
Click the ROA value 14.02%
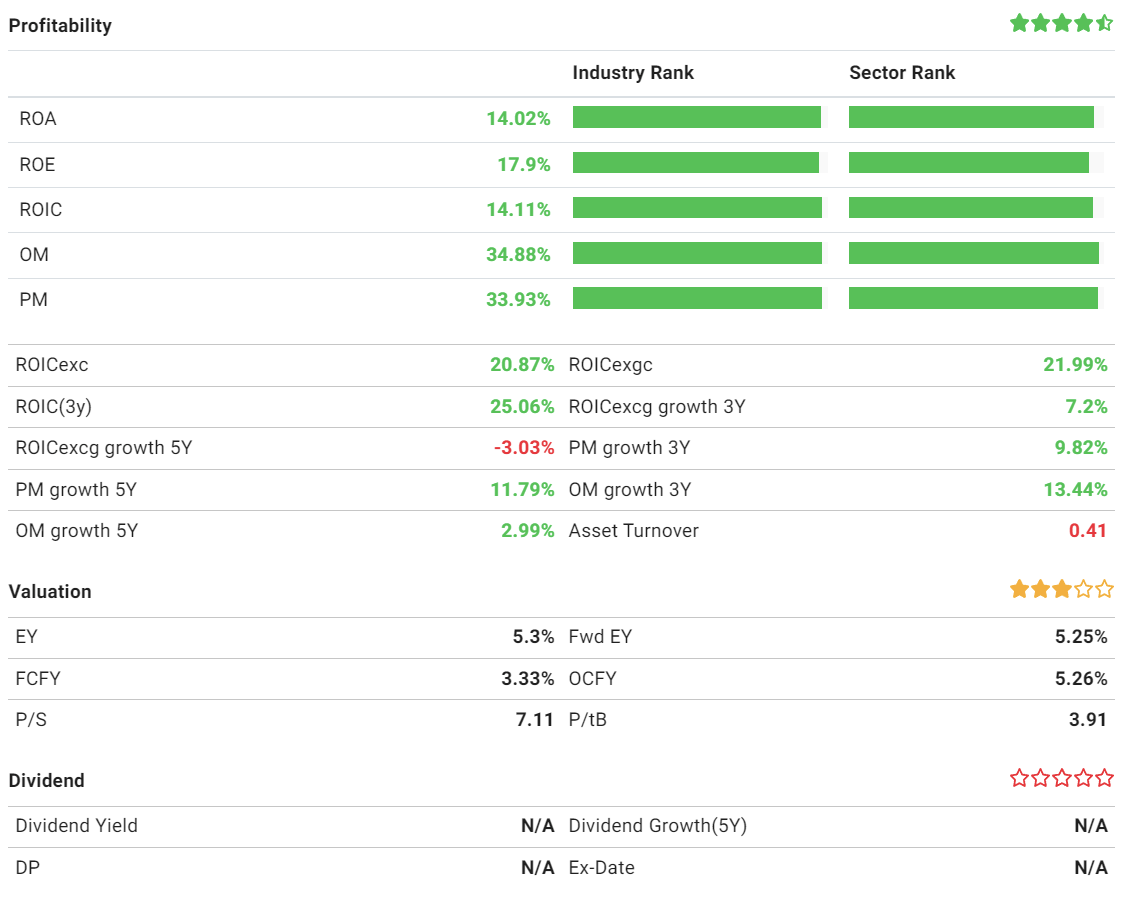[518, 119]
